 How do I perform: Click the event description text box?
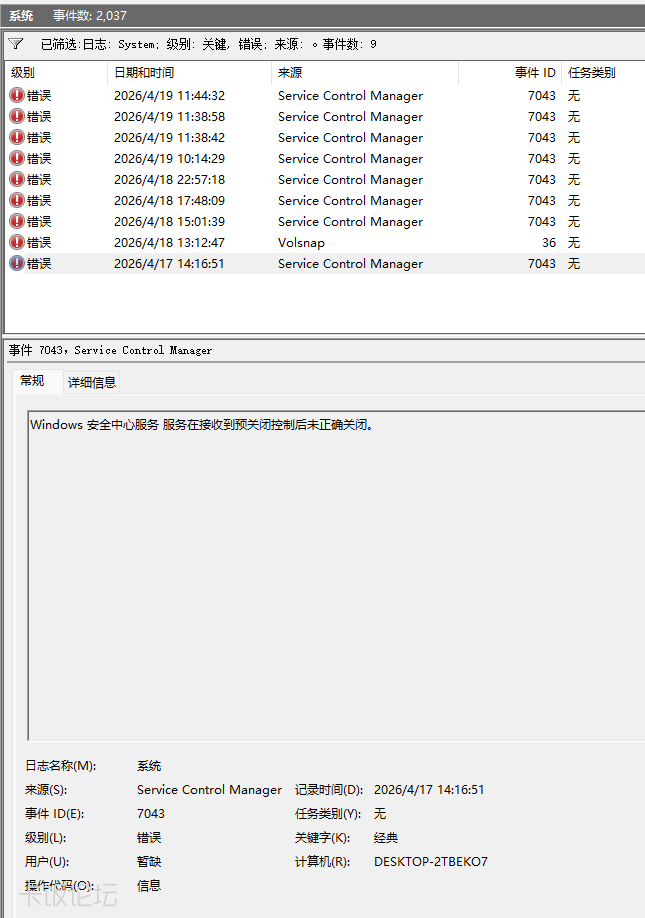pyautogui.click(x=336, y=576)
